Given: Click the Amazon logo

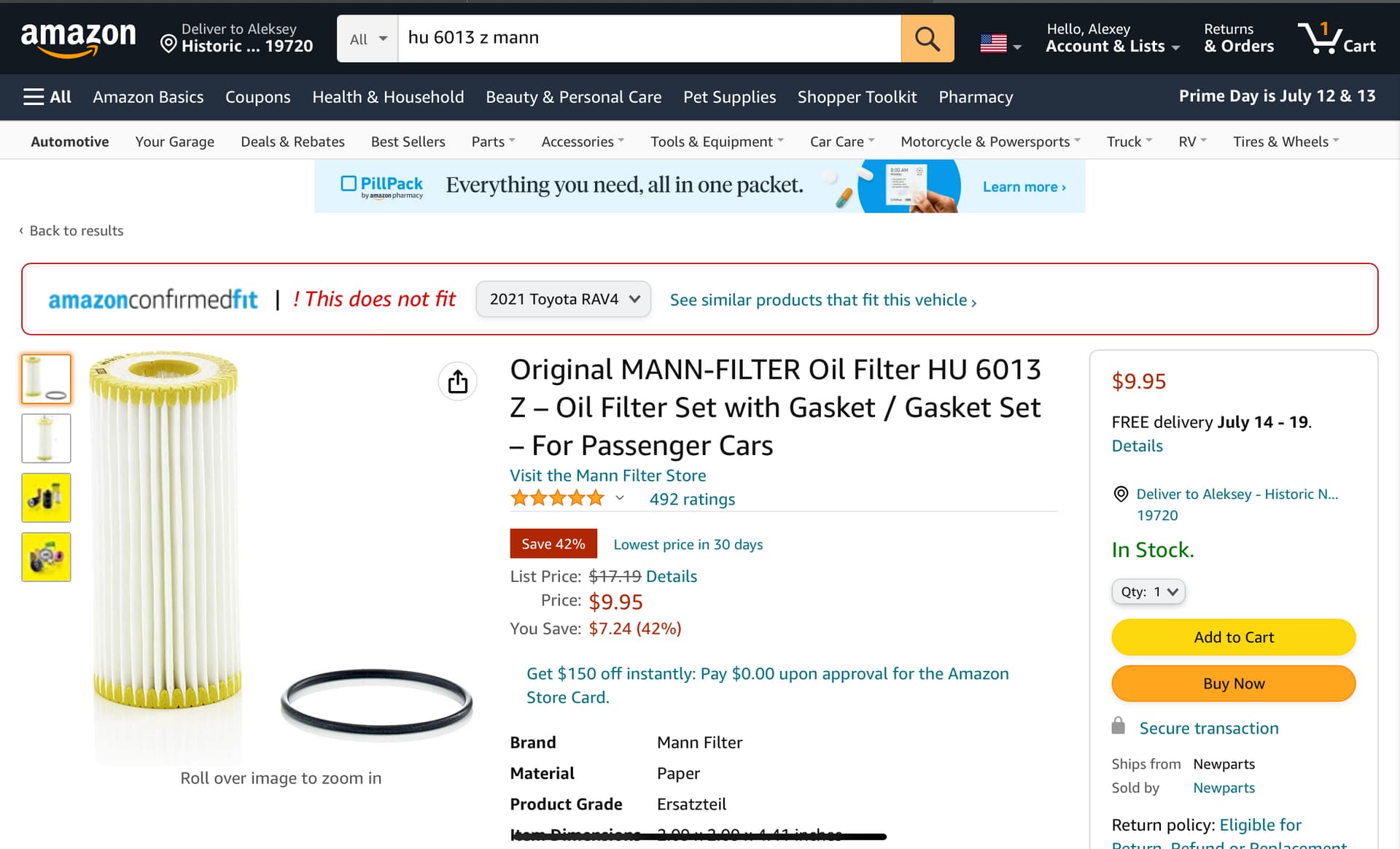Looking at the screenshot, I should click(78, 38).
